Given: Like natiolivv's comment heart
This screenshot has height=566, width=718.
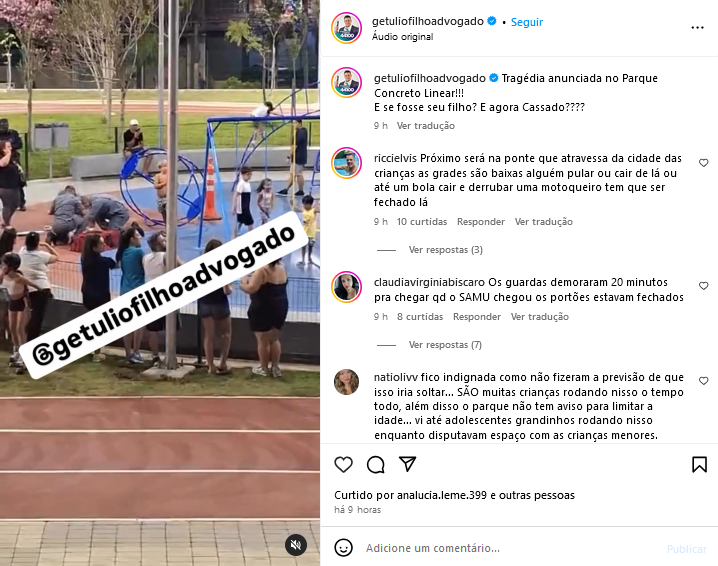Looking at the screenshot, I should [x=703, y=381].
